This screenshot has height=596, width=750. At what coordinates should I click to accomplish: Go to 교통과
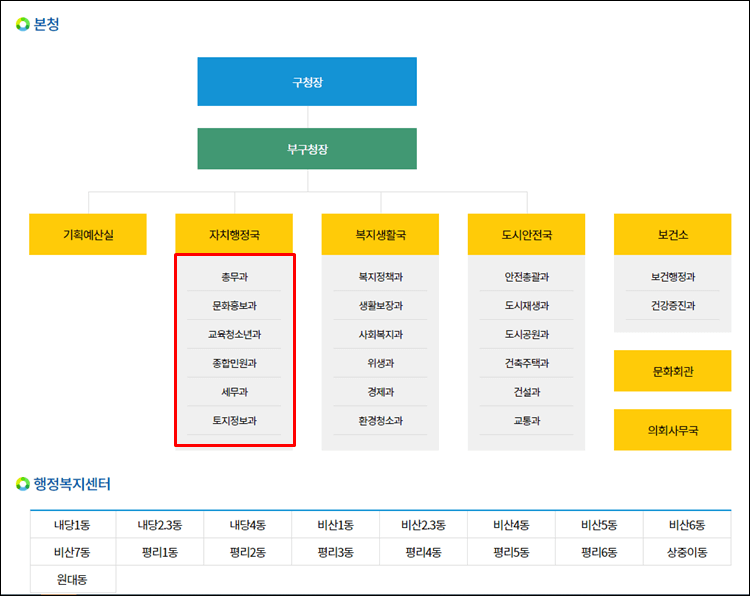point(527,420)
